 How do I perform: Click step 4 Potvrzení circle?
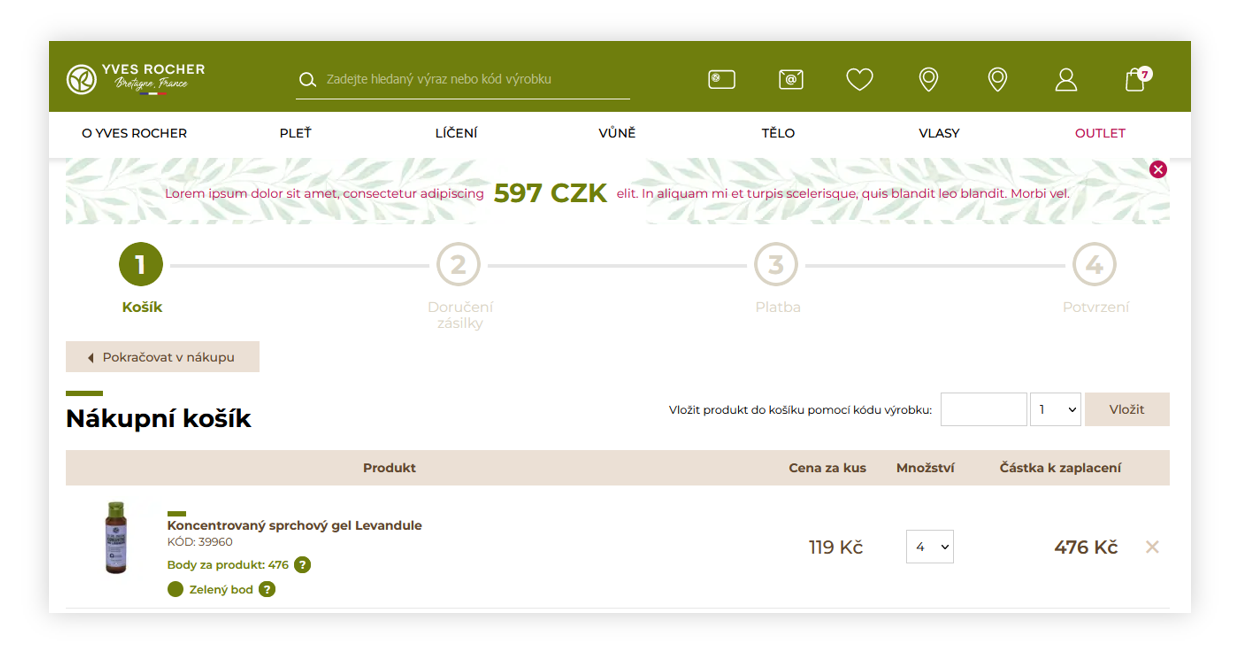click(x=1094, y=265)
